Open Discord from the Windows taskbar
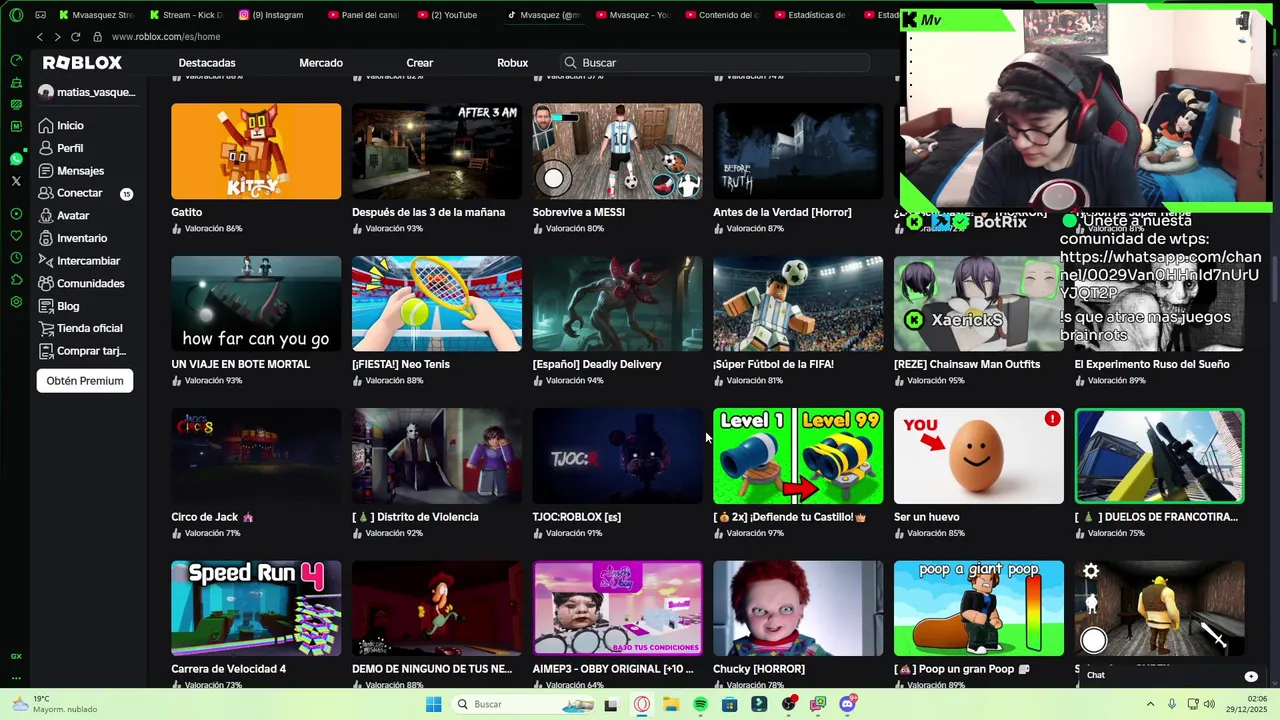 point(848,704)
